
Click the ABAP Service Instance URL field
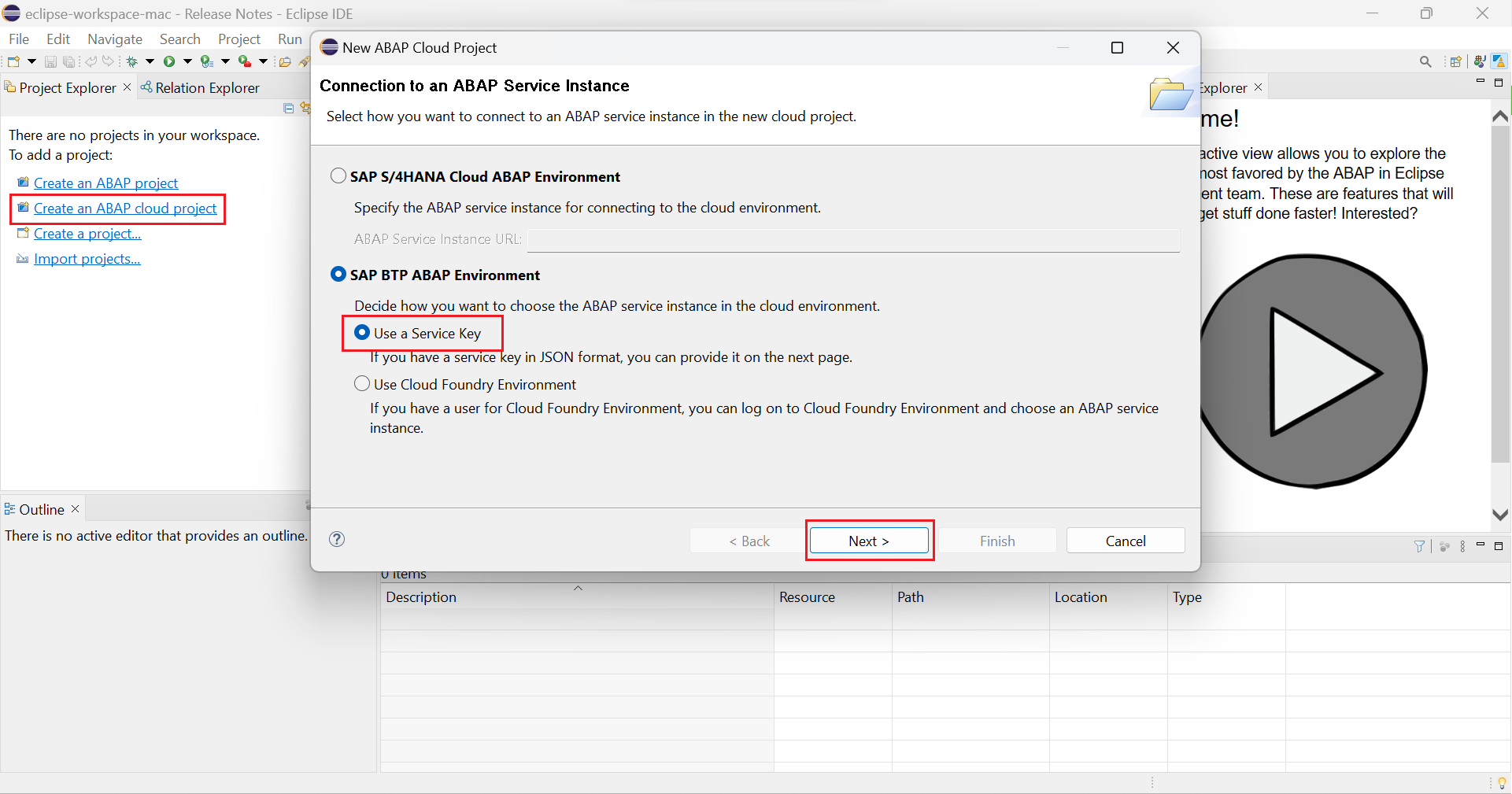click(853, 240)
